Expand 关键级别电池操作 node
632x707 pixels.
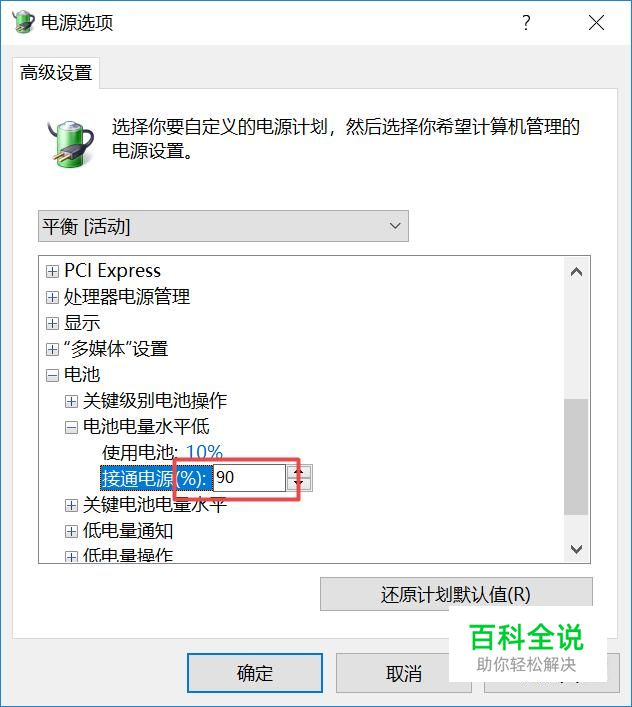71,401
